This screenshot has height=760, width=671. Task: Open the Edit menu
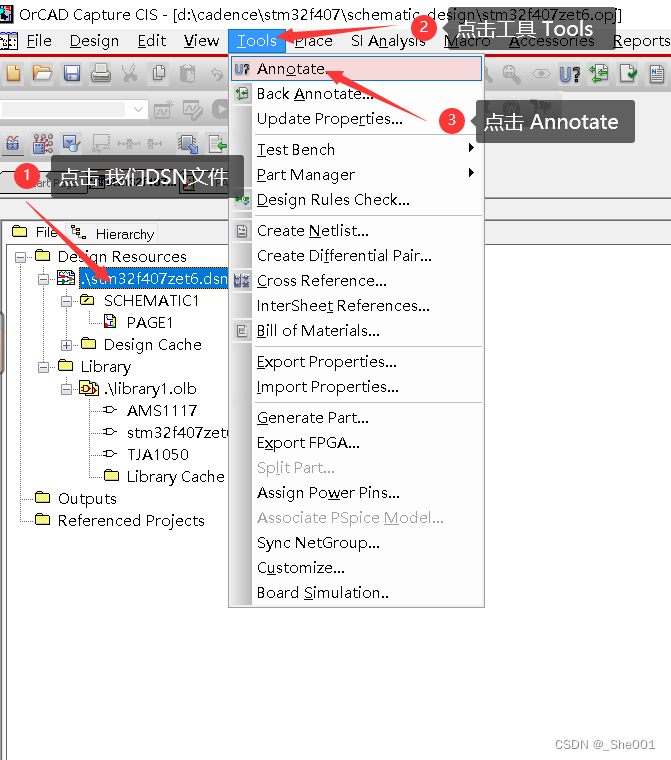point(152,41)
